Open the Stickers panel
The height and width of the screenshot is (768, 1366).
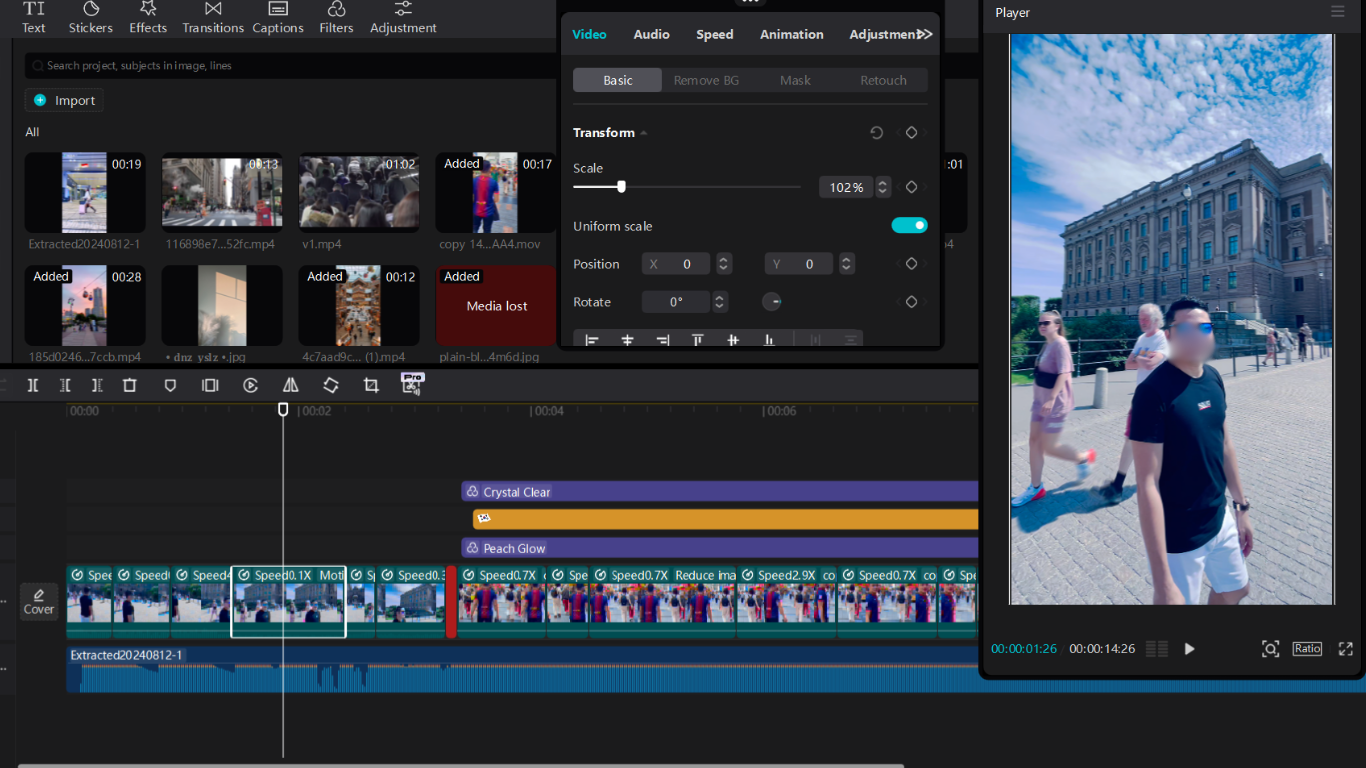pyautogui.click(x=90, y=17)
